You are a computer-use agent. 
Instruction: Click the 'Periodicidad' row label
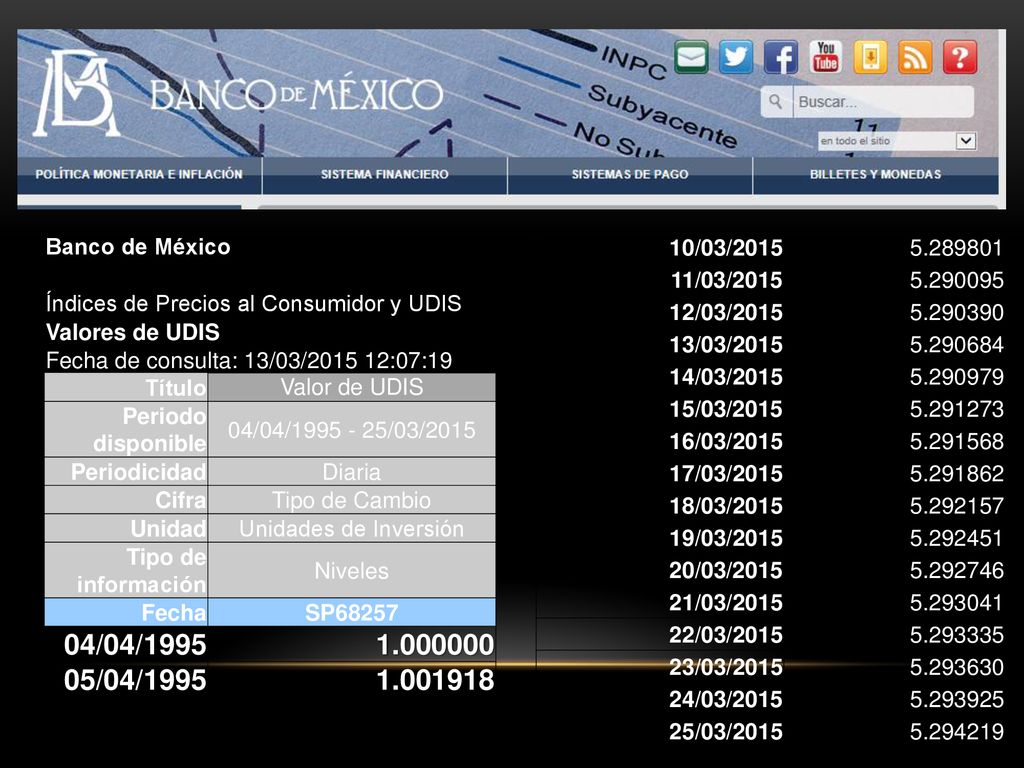click(x=127, y=472)
